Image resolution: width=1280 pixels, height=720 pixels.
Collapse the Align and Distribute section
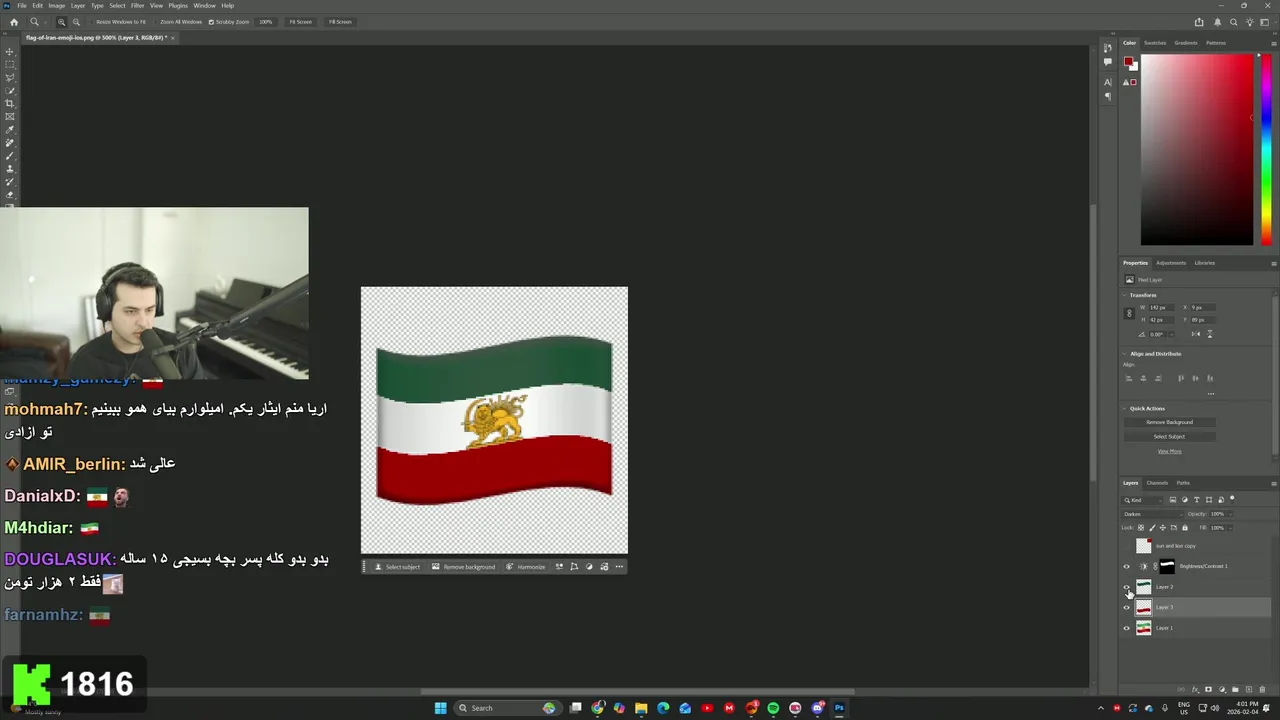tap(1124, 354)
